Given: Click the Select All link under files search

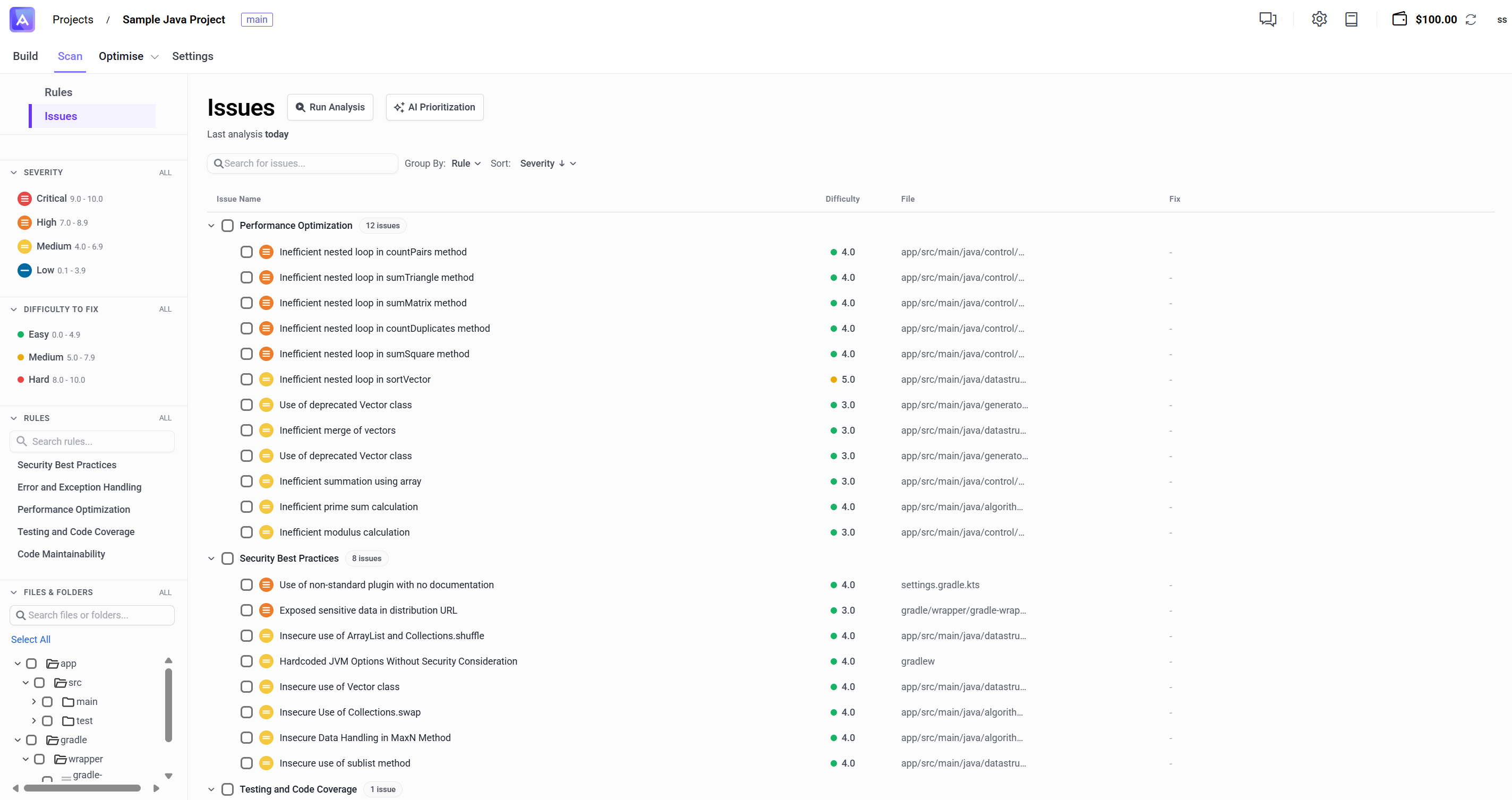Looking at the screenshot, I should (x=30, y=639).
